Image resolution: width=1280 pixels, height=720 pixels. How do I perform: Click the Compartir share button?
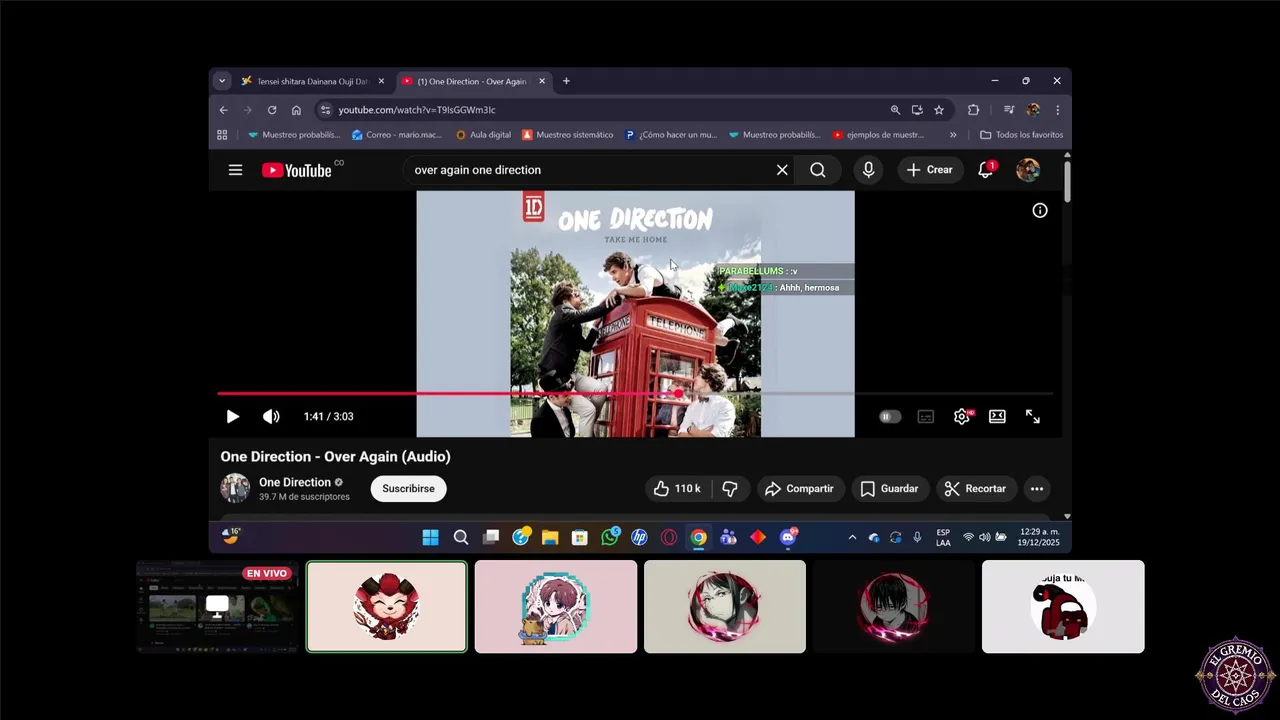(799, 489)
